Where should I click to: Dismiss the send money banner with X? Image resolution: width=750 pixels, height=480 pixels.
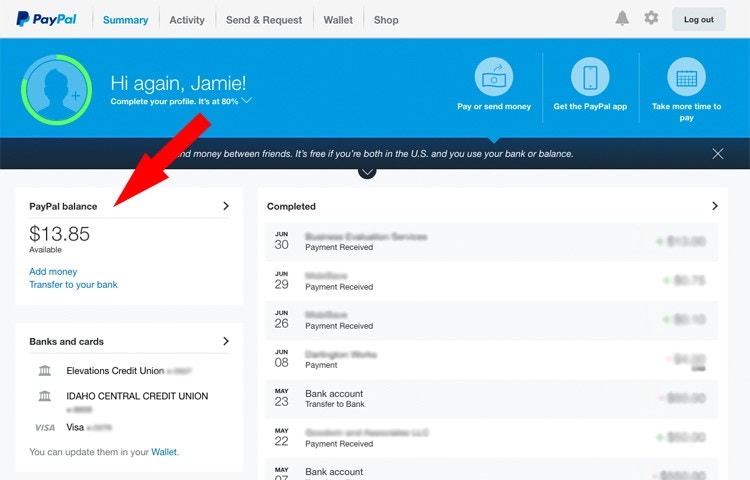tap(717, 153)
